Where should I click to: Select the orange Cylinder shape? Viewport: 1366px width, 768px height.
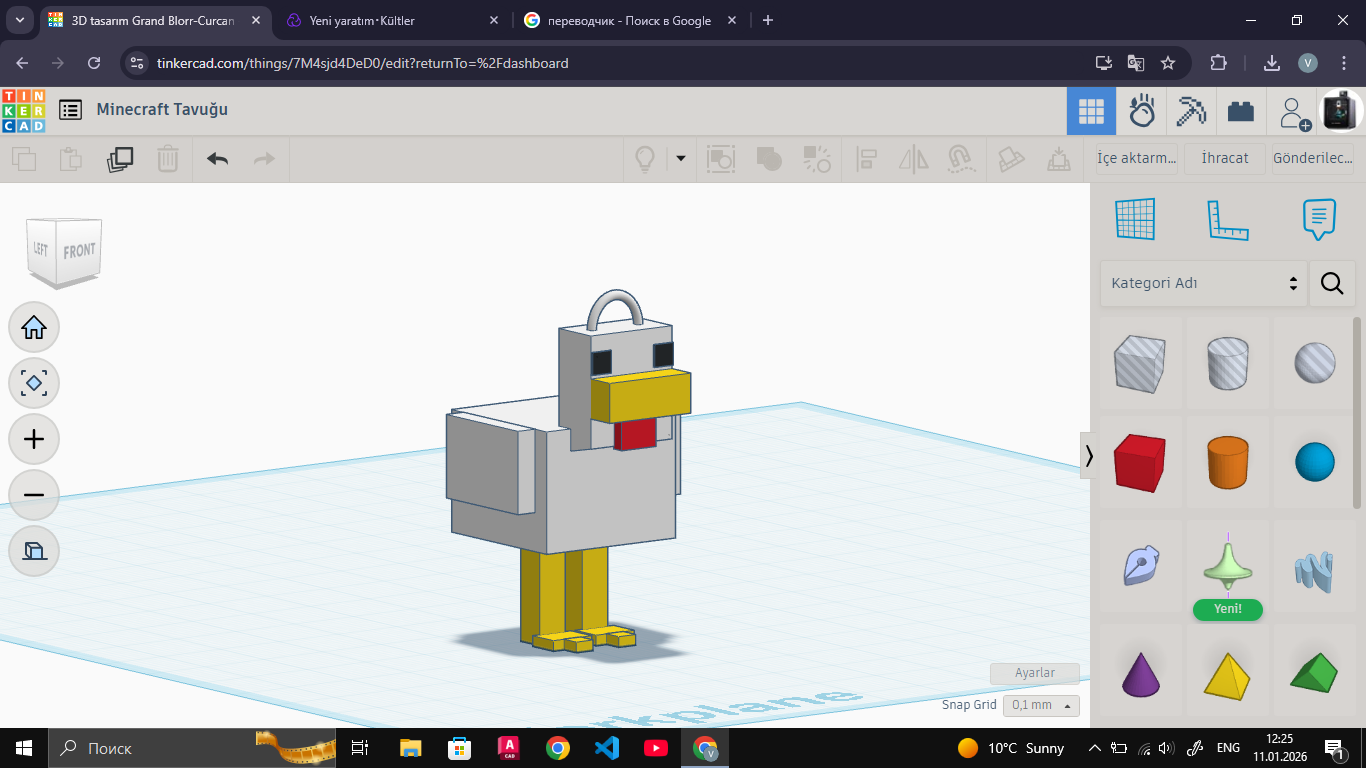1228,462
